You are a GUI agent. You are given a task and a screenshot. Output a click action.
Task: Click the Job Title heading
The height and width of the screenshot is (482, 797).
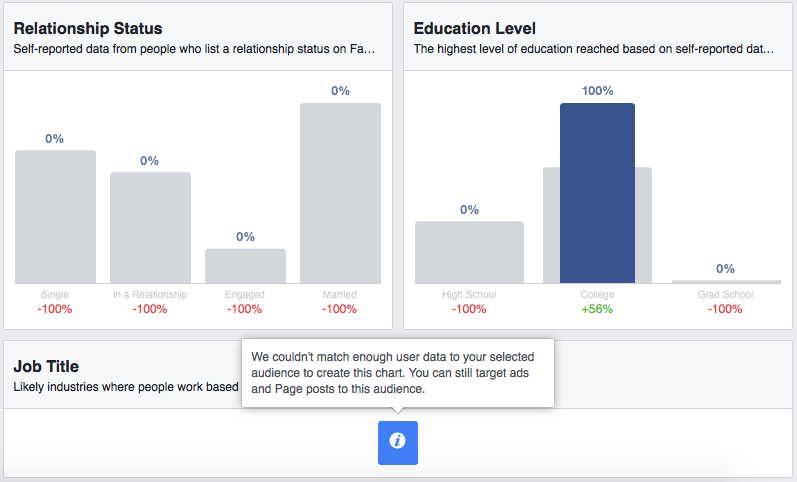pos(46,367)
